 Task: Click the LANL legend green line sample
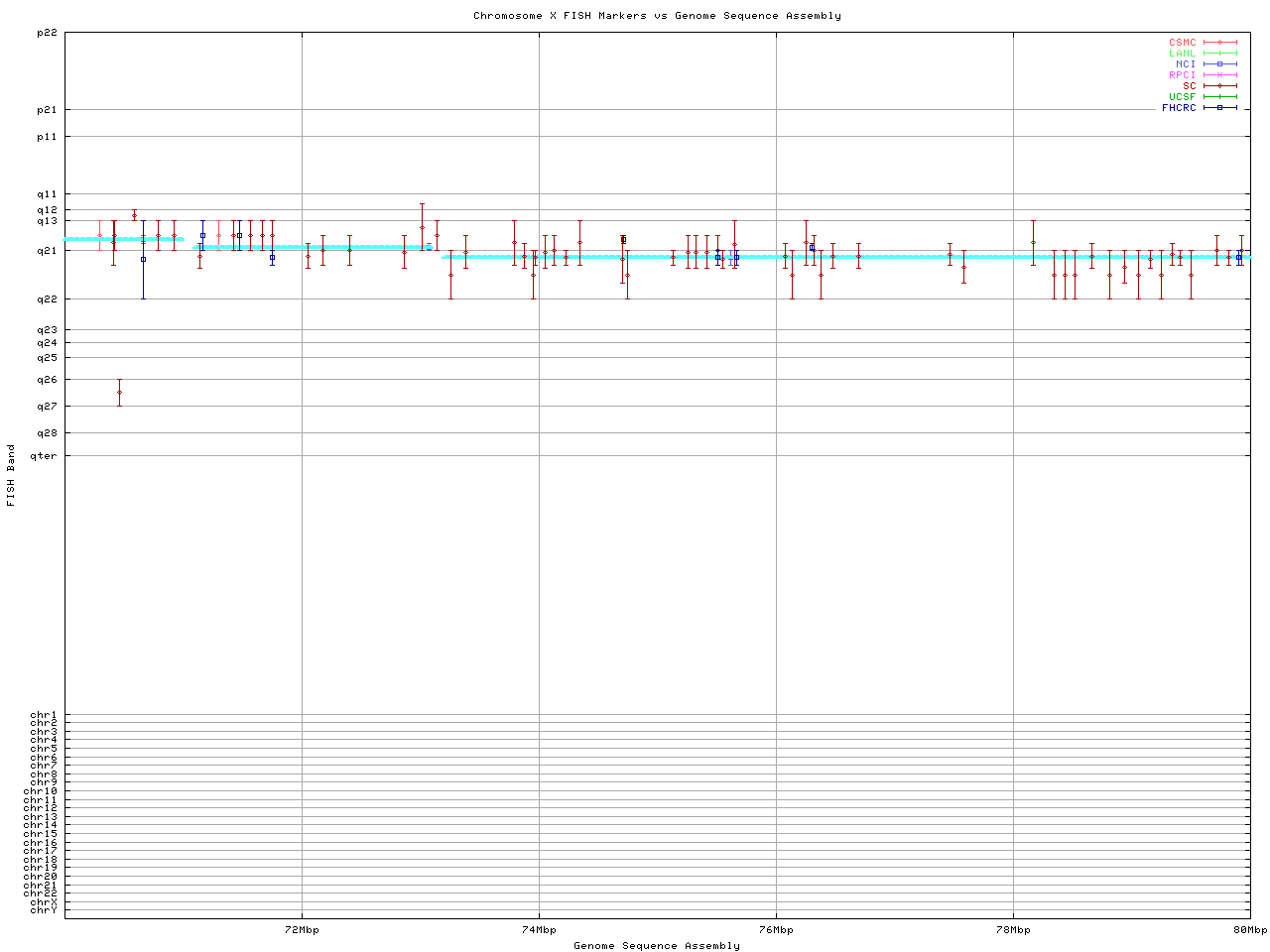click(1219, 54)
